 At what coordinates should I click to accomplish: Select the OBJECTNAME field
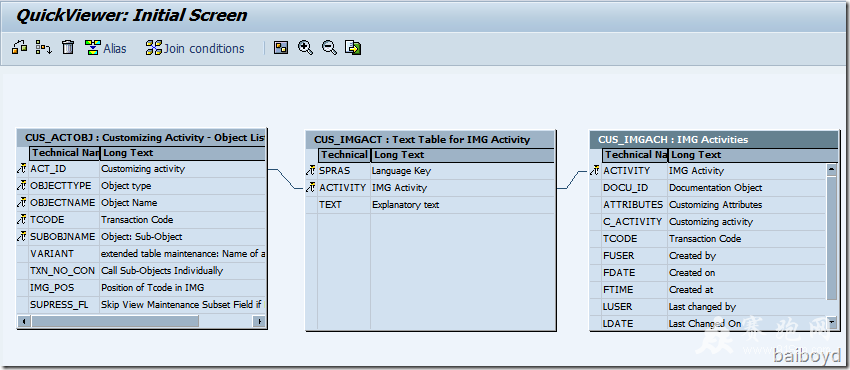pyautogui.click(x=64, y=203)
